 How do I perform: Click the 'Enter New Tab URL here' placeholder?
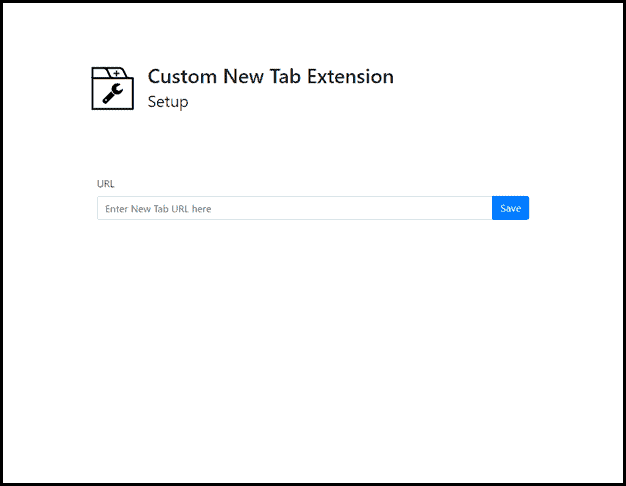pyautogui.click(x=158, y=209)
